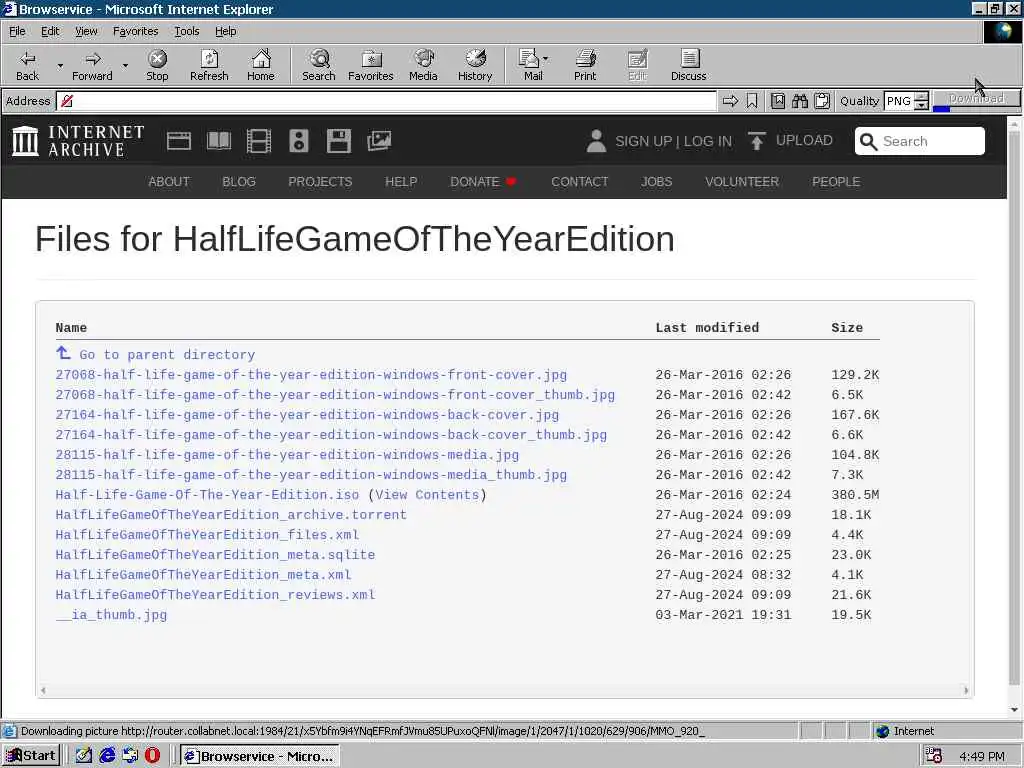This screenshot has height=768, width=1024.
Task: Expand the Mail button dropdown arrow
Action: (545, 59)
